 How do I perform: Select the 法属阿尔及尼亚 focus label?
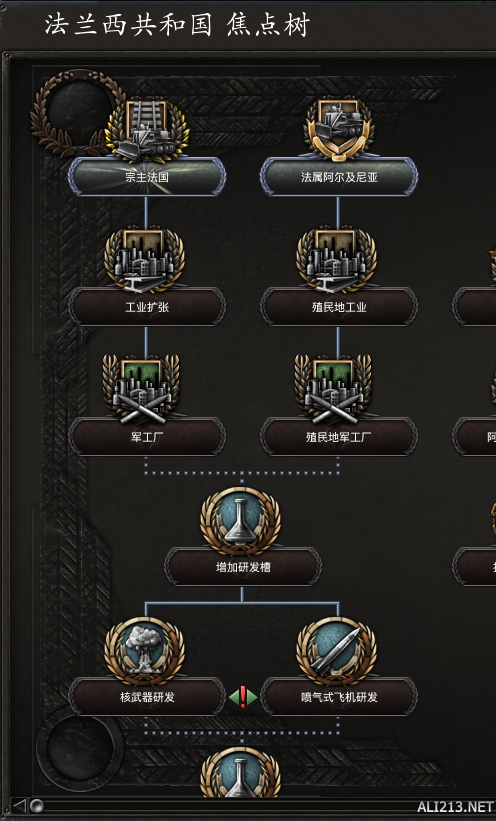click(x=339, y=177)
